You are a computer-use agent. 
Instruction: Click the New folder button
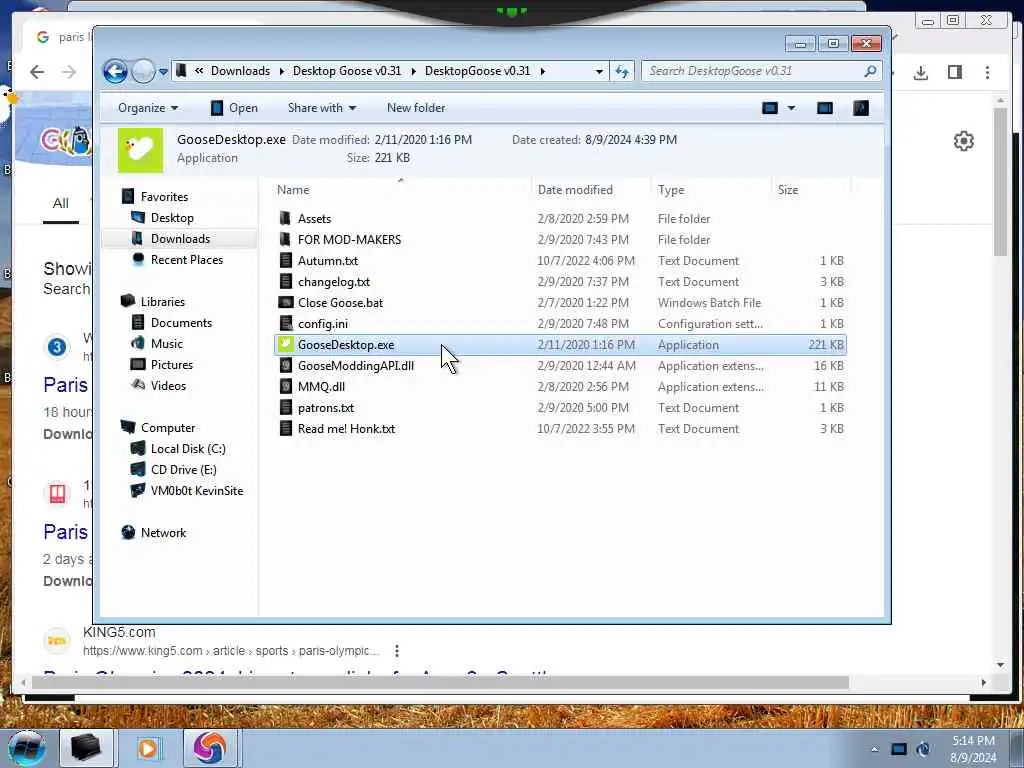click(416, 108)
